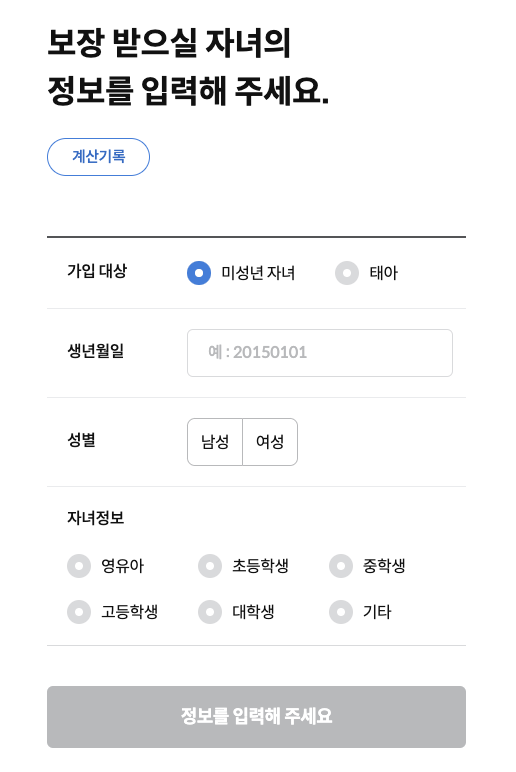The height and width of the screenshot is (772, 516).
Task: Select 남성 as gender
Action: click(215, 442)
